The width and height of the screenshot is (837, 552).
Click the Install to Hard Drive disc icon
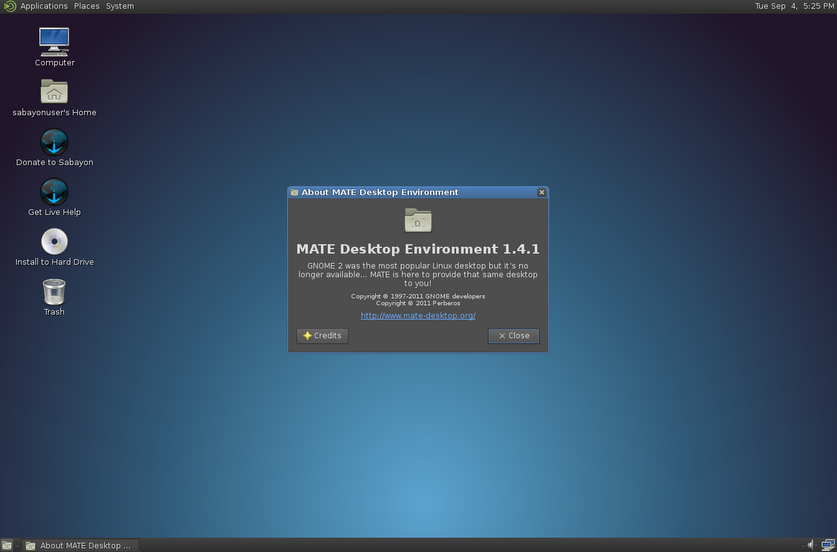tap(54, 242)
